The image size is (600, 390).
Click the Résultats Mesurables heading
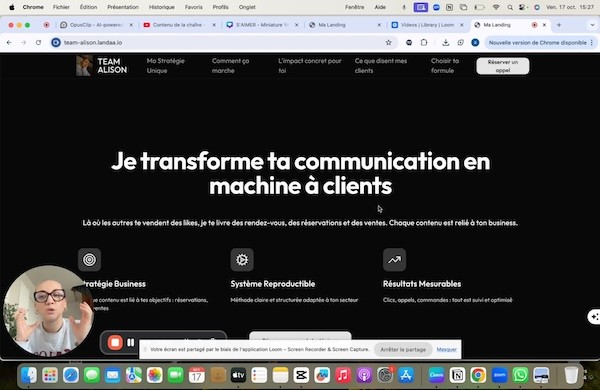[422, 284]
